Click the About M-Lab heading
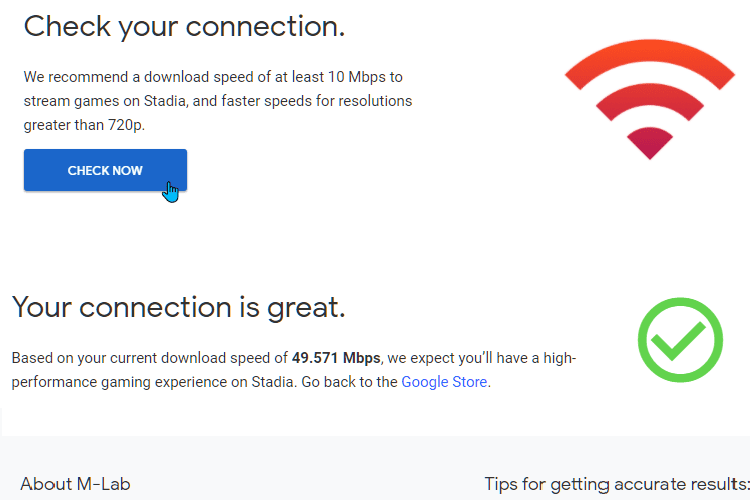 [75, 484]
